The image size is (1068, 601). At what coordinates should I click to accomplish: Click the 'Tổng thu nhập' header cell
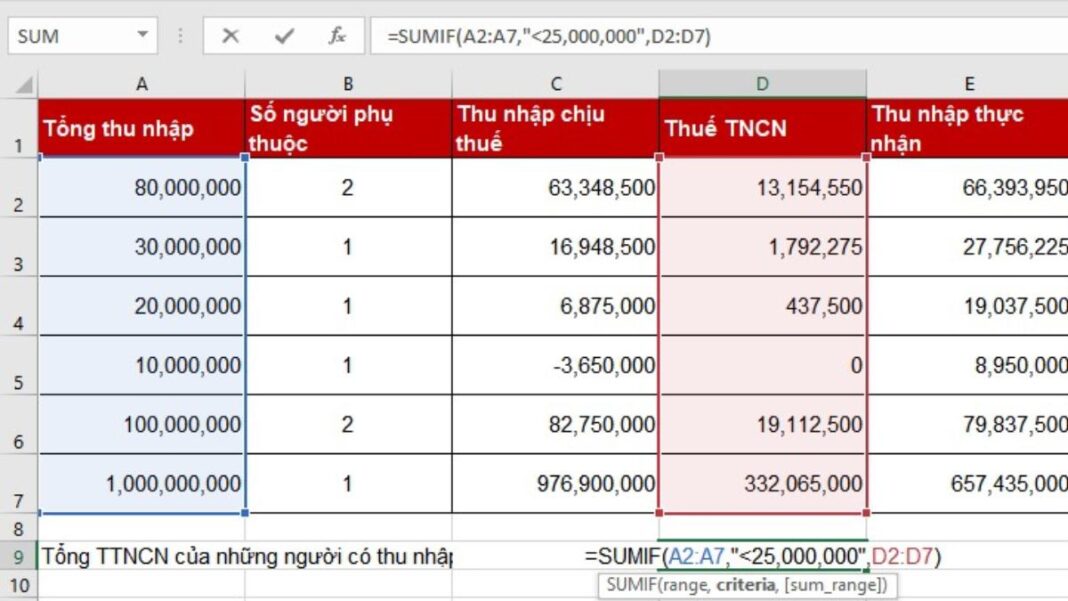(x=142, y=128)
